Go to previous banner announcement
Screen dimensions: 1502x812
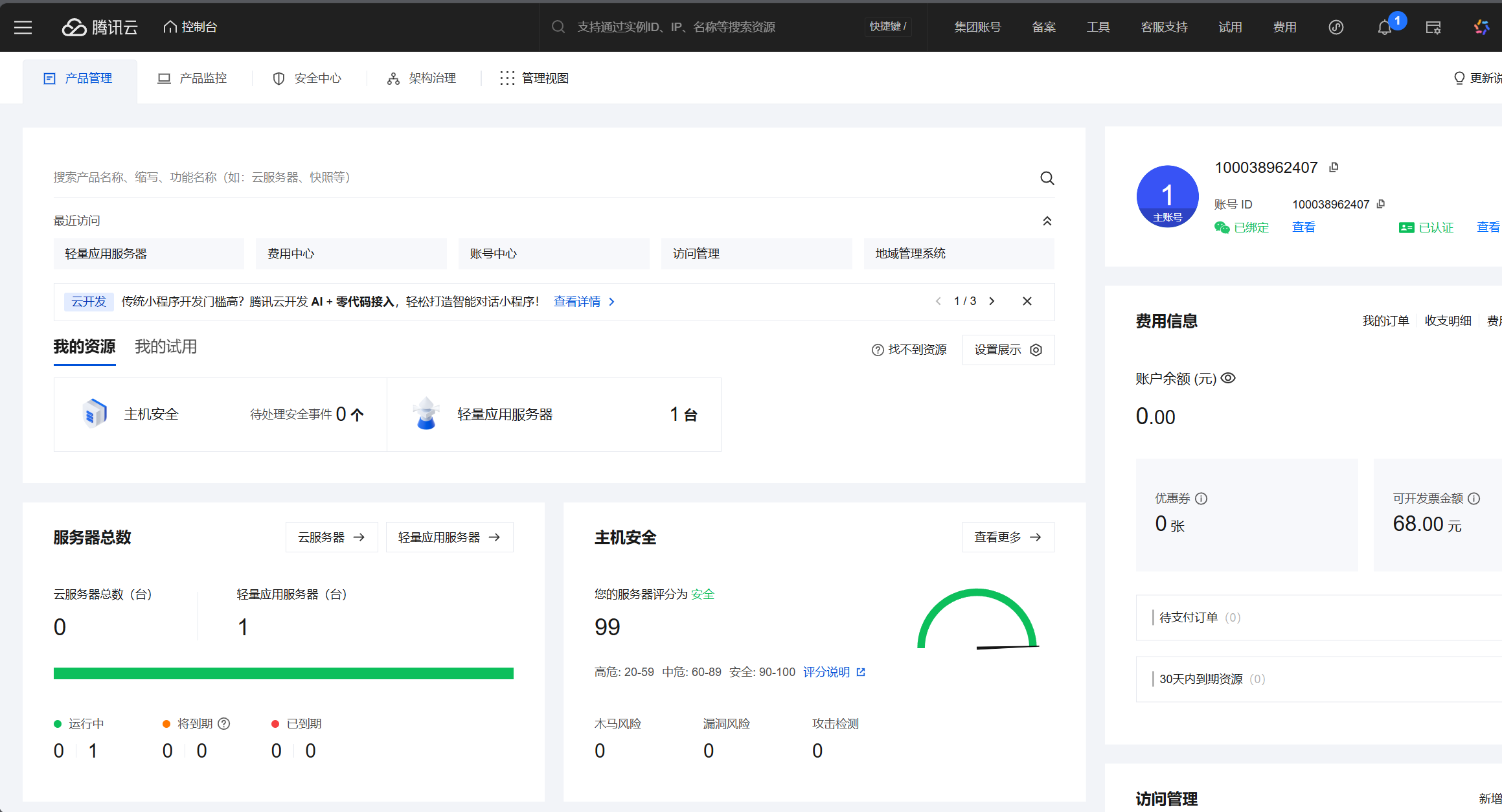938,301
